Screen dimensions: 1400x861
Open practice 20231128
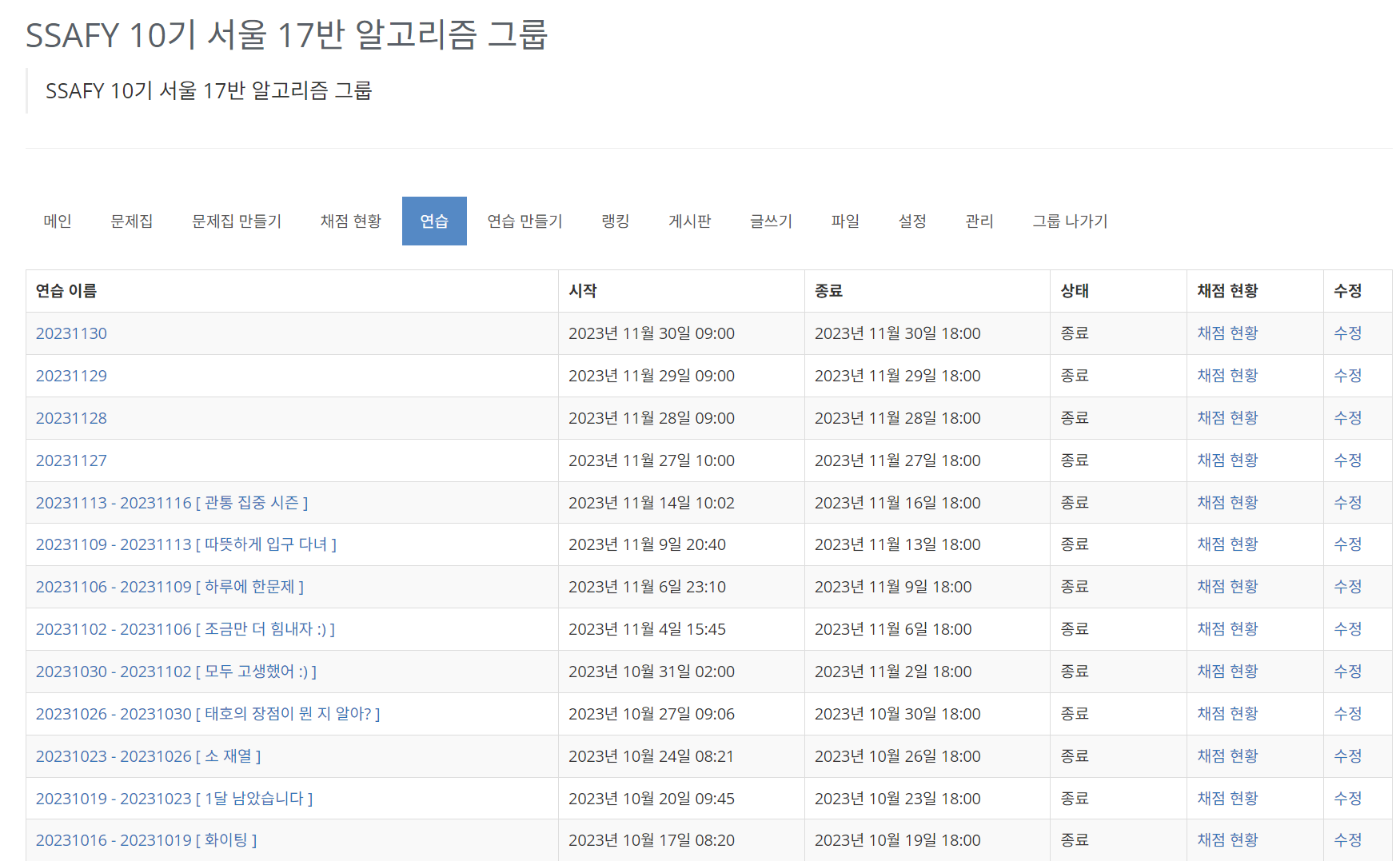71,418
